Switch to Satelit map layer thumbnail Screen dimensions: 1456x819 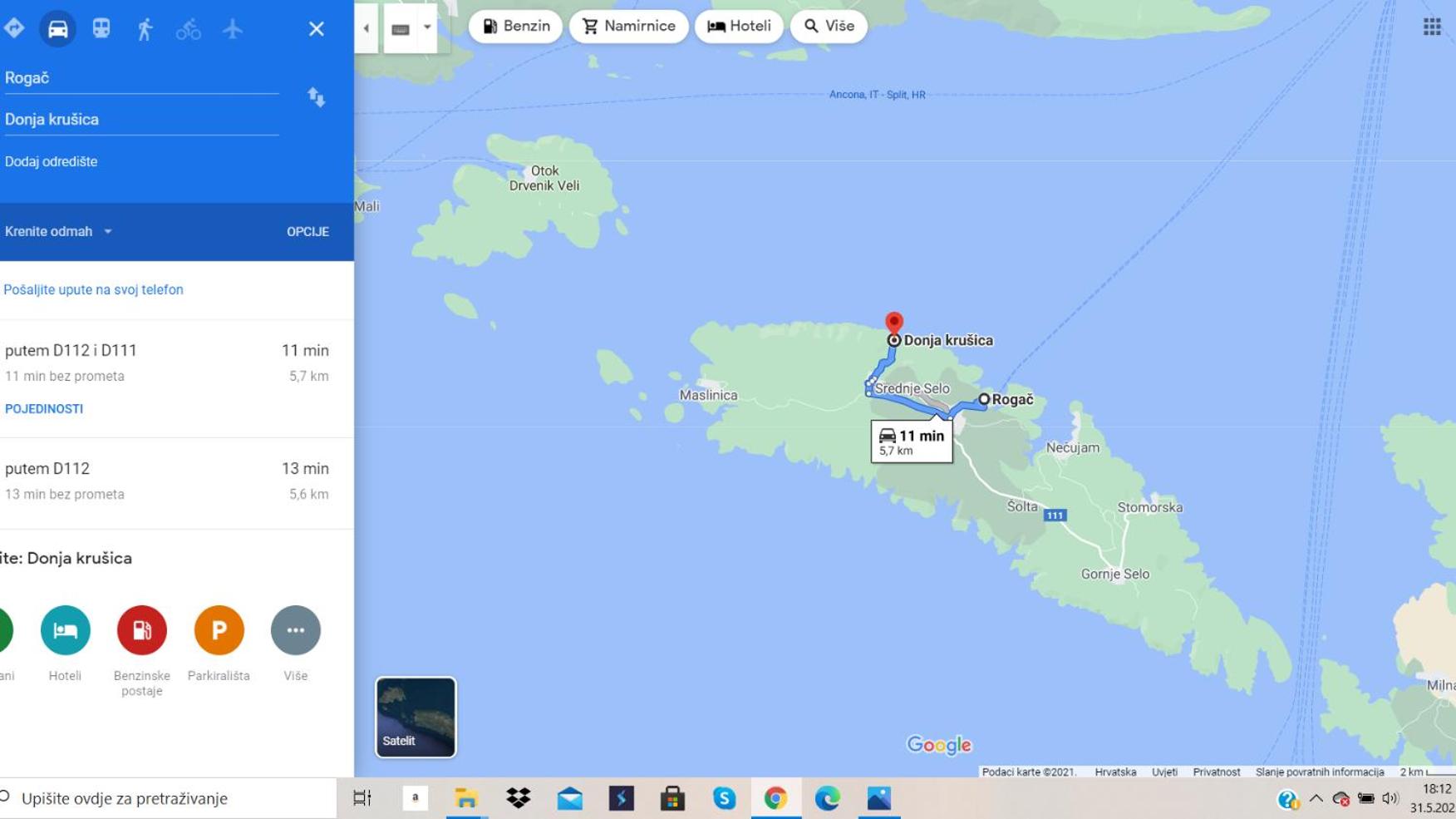(x=416, y=717)
